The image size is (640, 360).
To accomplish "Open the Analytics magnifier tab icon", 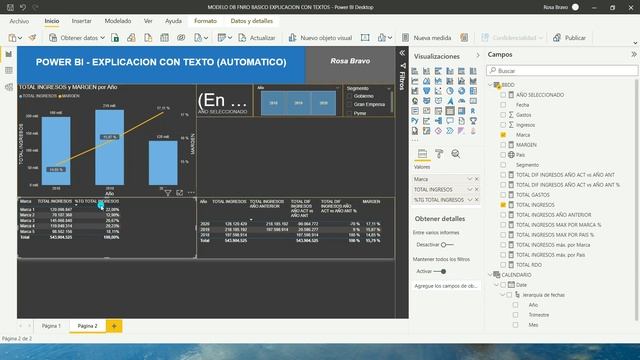I will [456, 154].
